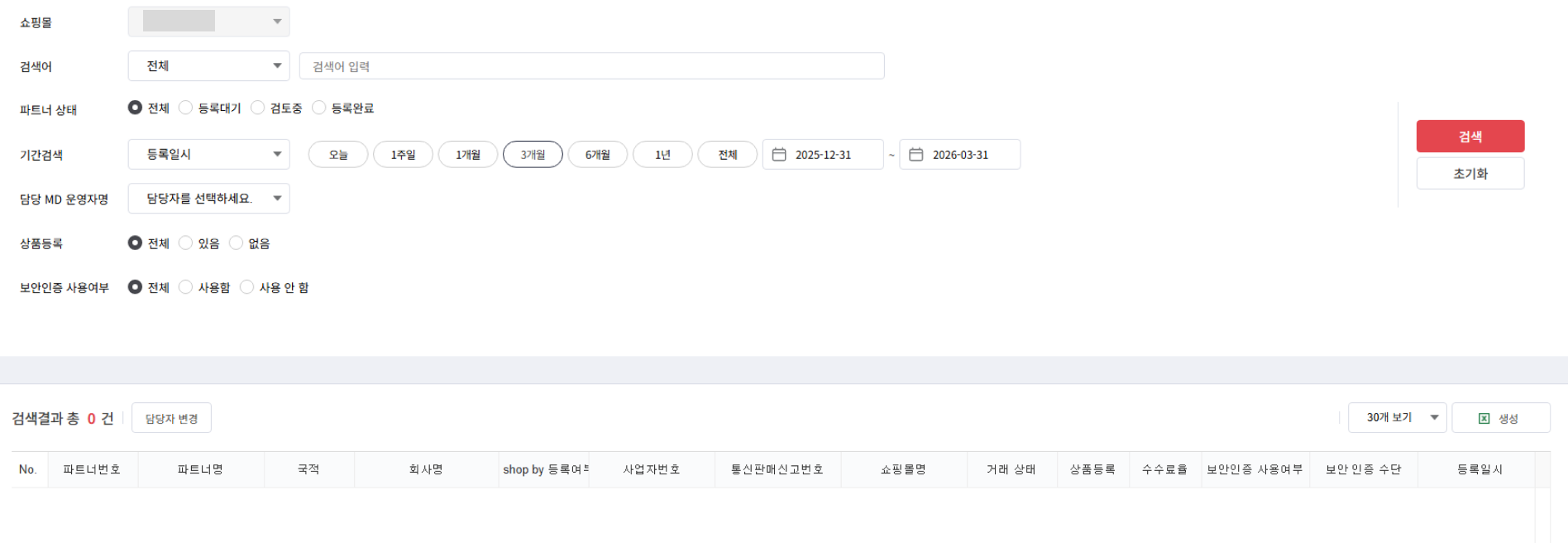Click the shop by 등록여부 column header
The height and width of the screenshot is (543, 1568).
point(544,469)
